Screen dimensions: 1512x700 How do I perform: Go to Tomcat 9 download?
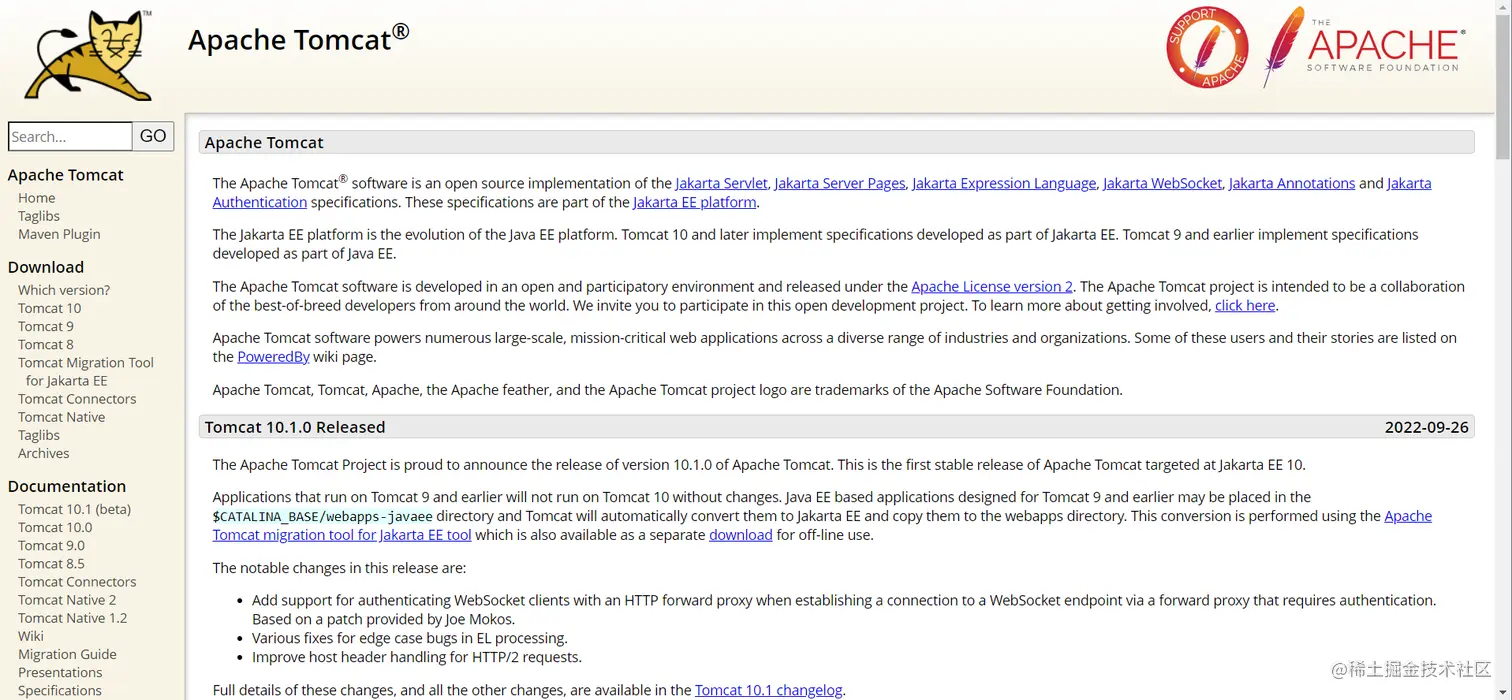coord(46,326)
